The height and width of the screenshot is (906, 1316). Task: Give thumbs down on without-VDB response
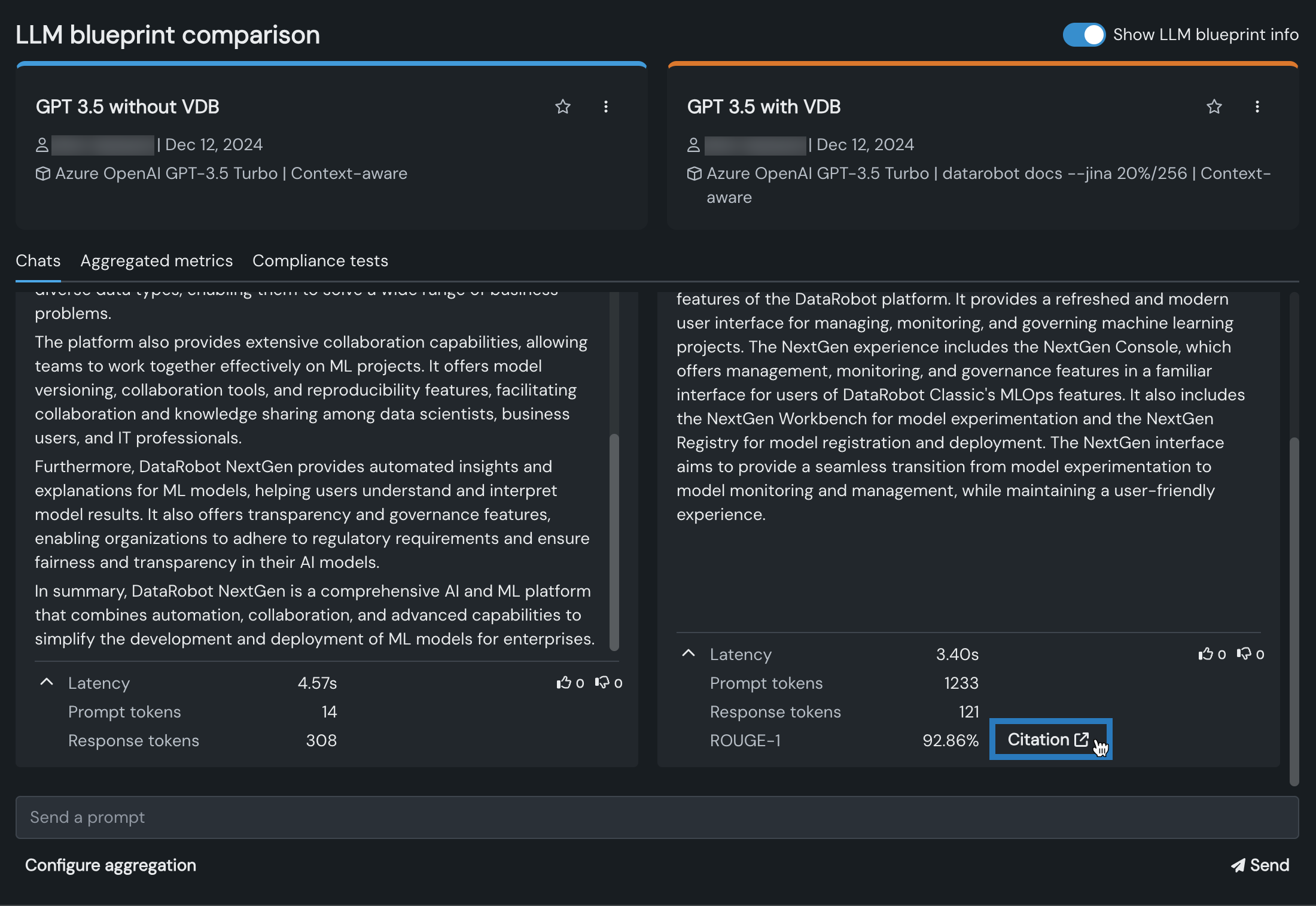[x=602, y=683]
